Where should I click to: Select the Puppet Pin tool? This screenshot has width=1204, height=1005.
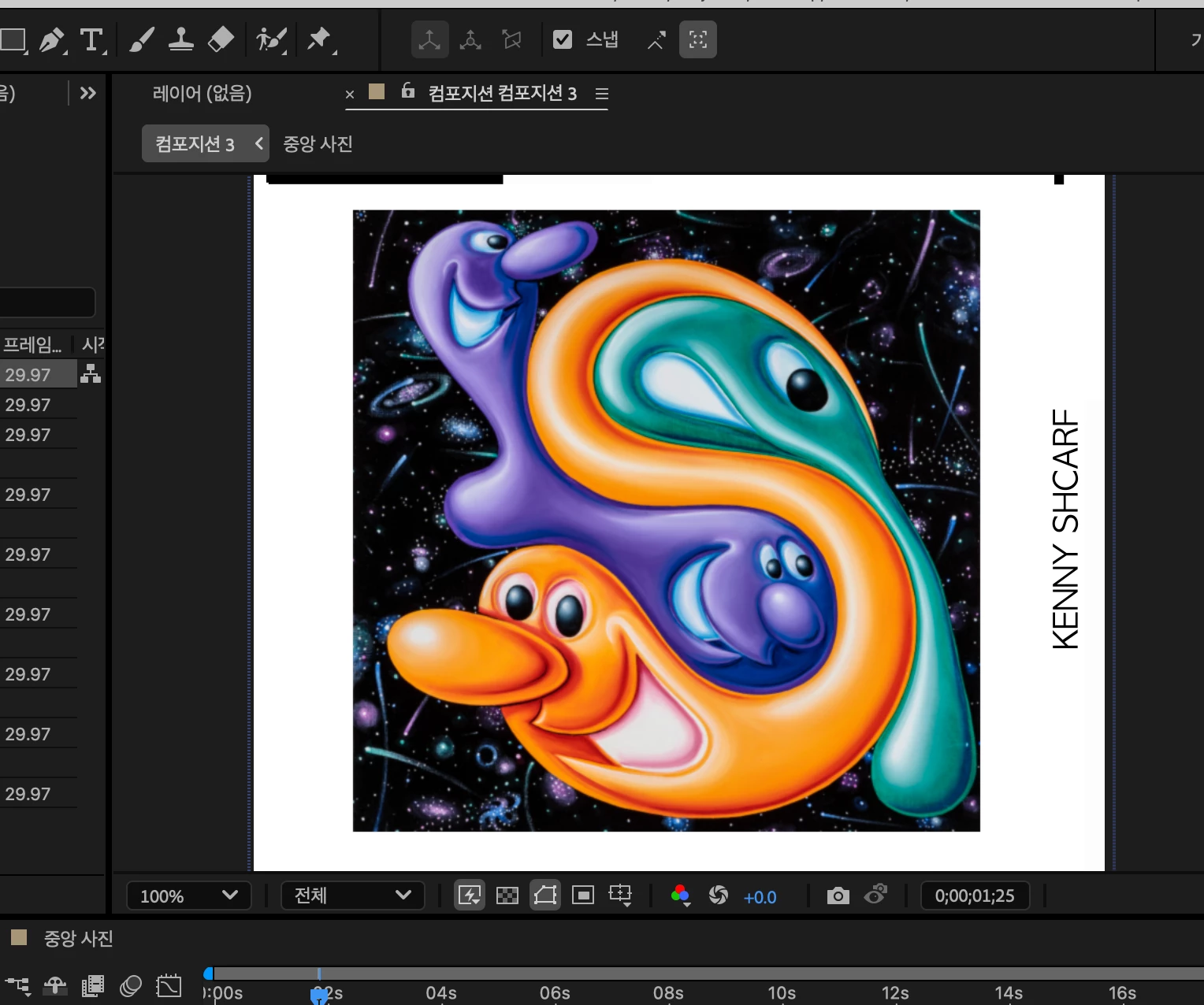pyautogui.click(x=320, y=39)
